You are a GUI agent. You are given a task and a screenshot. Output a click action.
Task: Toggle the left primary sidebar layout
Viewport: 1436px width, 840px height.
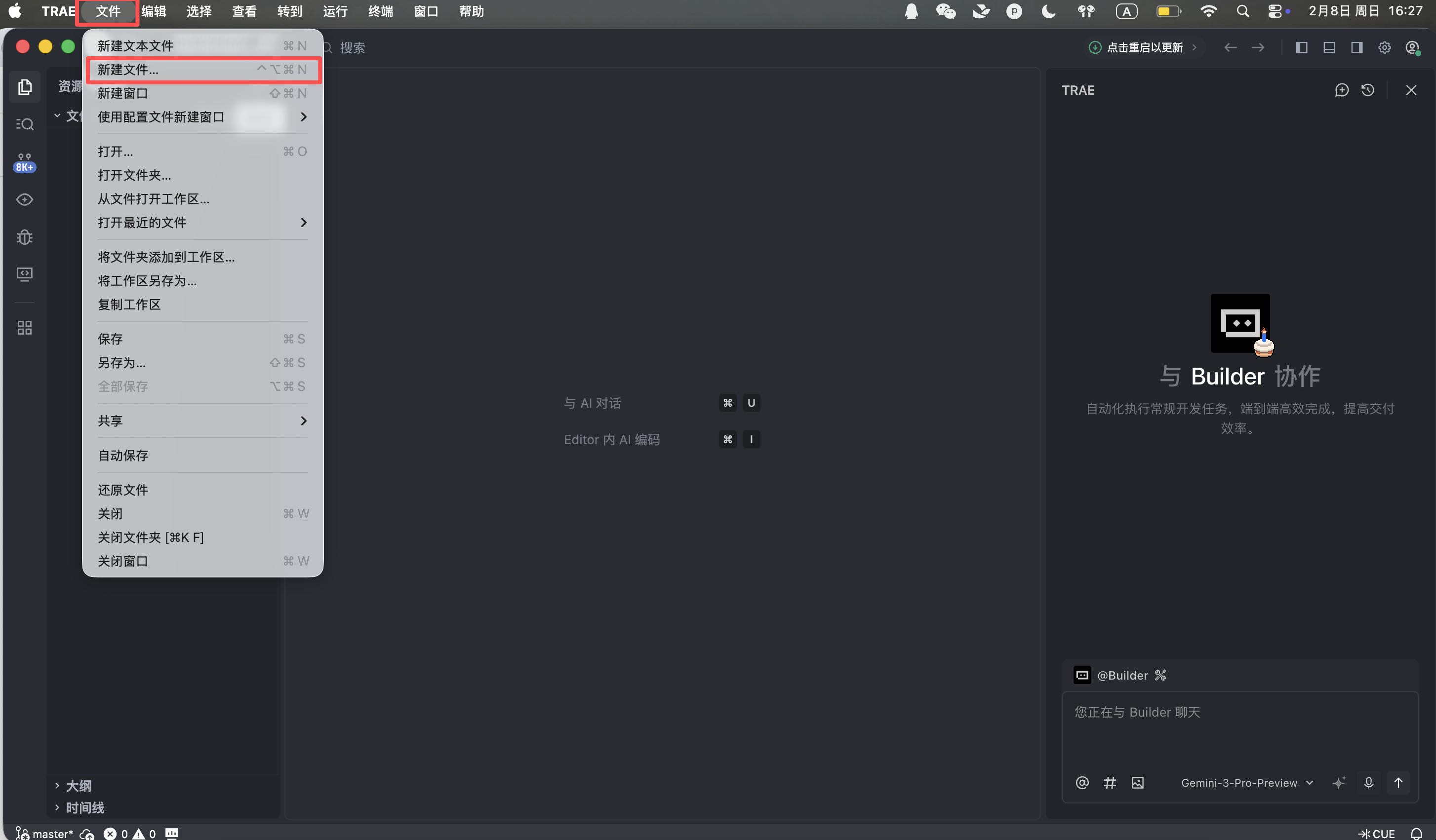(x=1302, y=47)
